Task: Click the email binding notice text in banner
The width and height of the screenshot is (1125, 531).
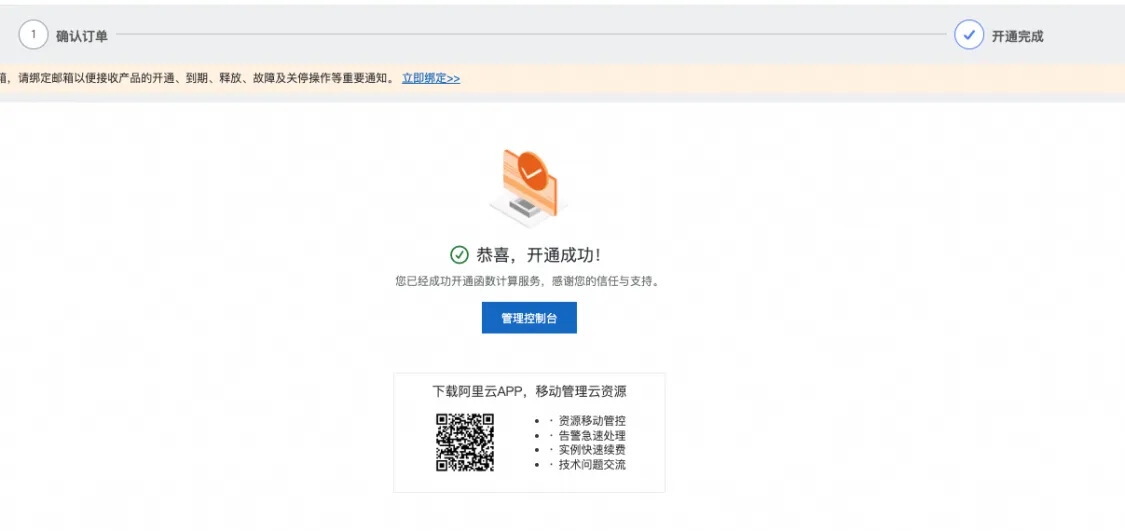Action: click(x=197, y=78)
